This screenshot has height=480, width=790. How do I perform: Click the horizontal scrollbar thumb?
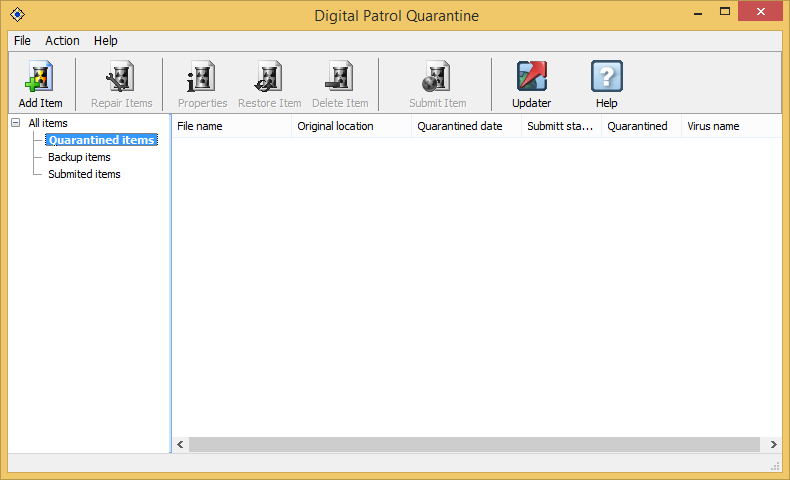tap(474, 445)
